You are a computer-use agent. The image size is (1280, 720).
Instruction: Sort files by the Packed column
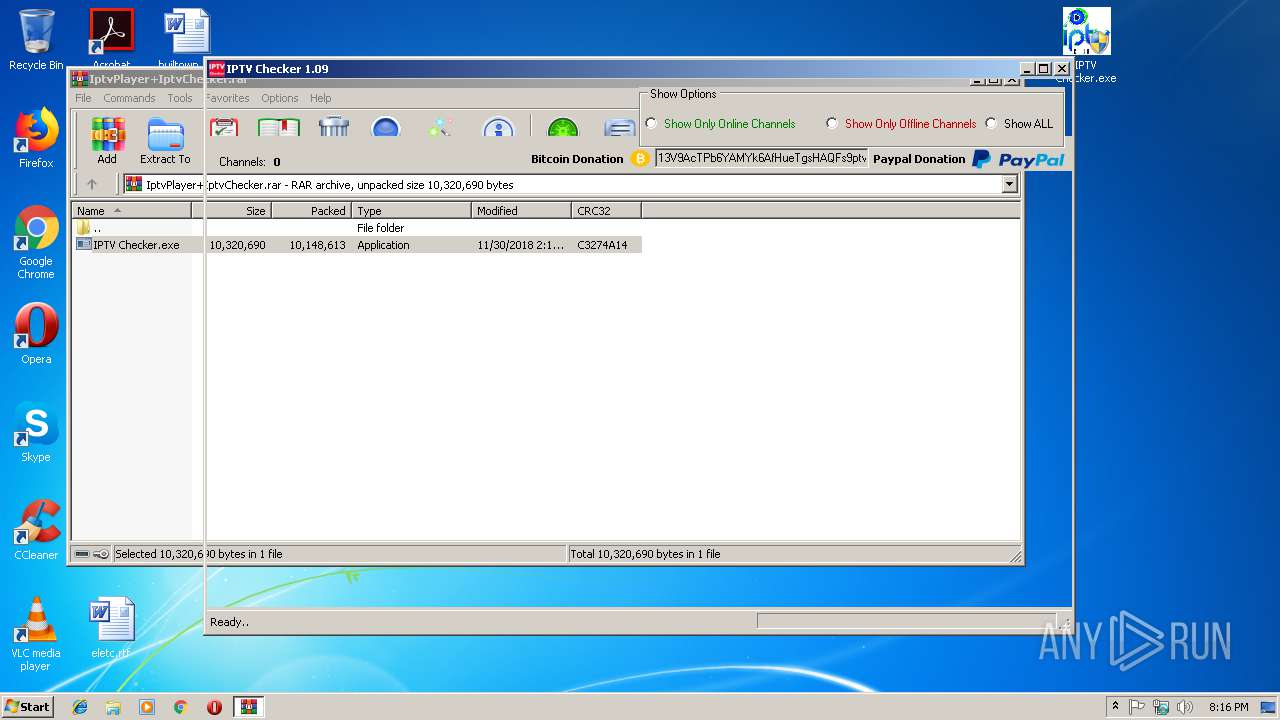pos(311,211)
